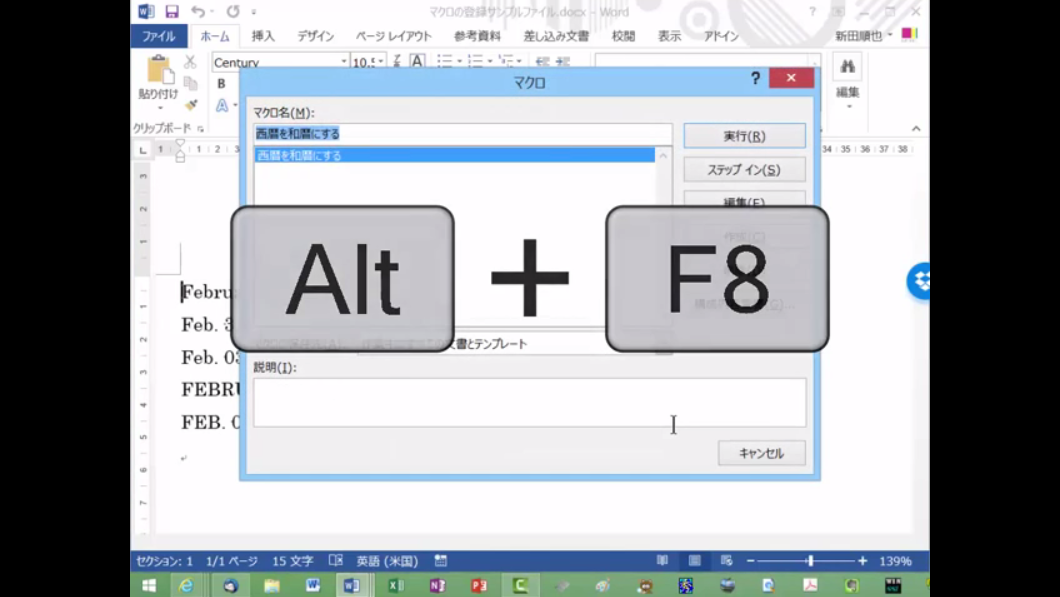Viewport: 1060px width, 597px height.
Task: Open the macro dialog help question mark
Action: point(755,79)
